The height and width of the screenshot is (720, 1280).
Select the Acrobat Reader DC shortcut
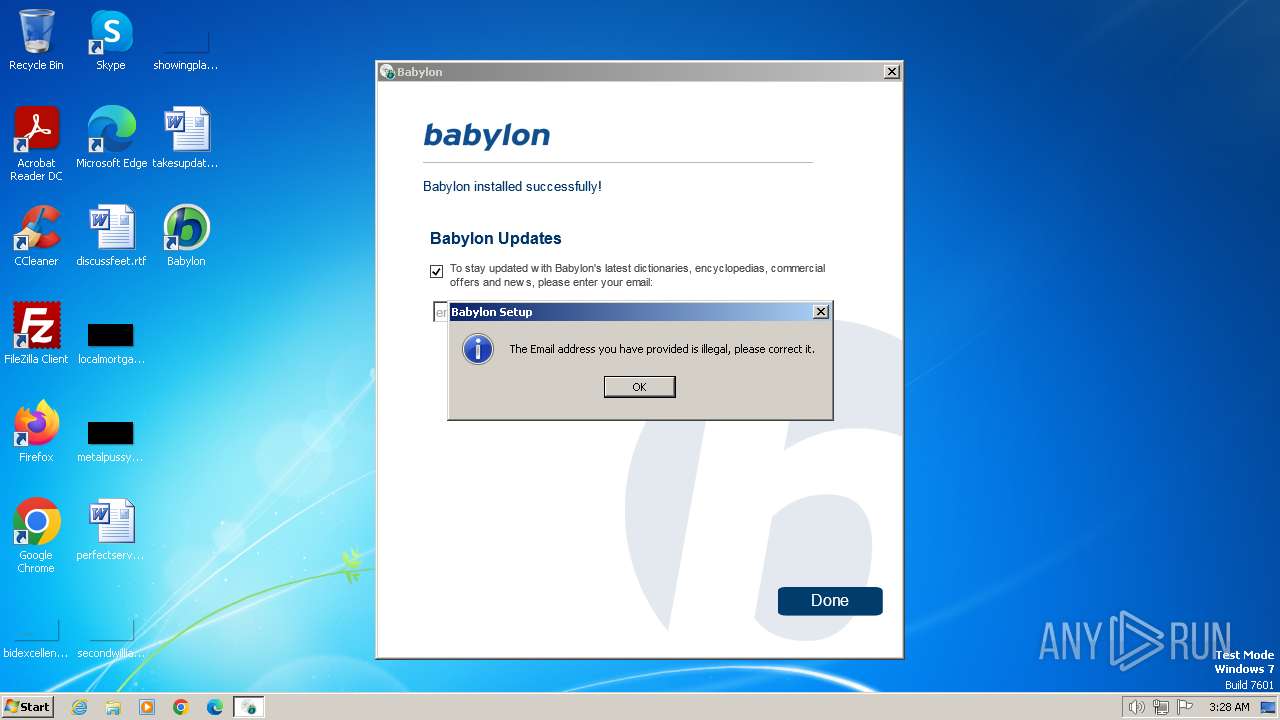36,144
